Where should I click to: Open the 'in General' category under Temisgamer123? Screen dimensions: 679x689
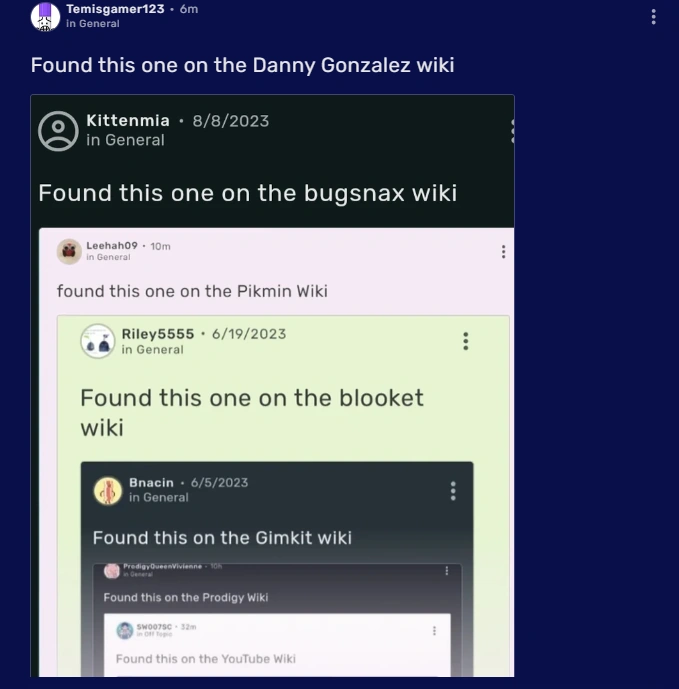[93, 24]
